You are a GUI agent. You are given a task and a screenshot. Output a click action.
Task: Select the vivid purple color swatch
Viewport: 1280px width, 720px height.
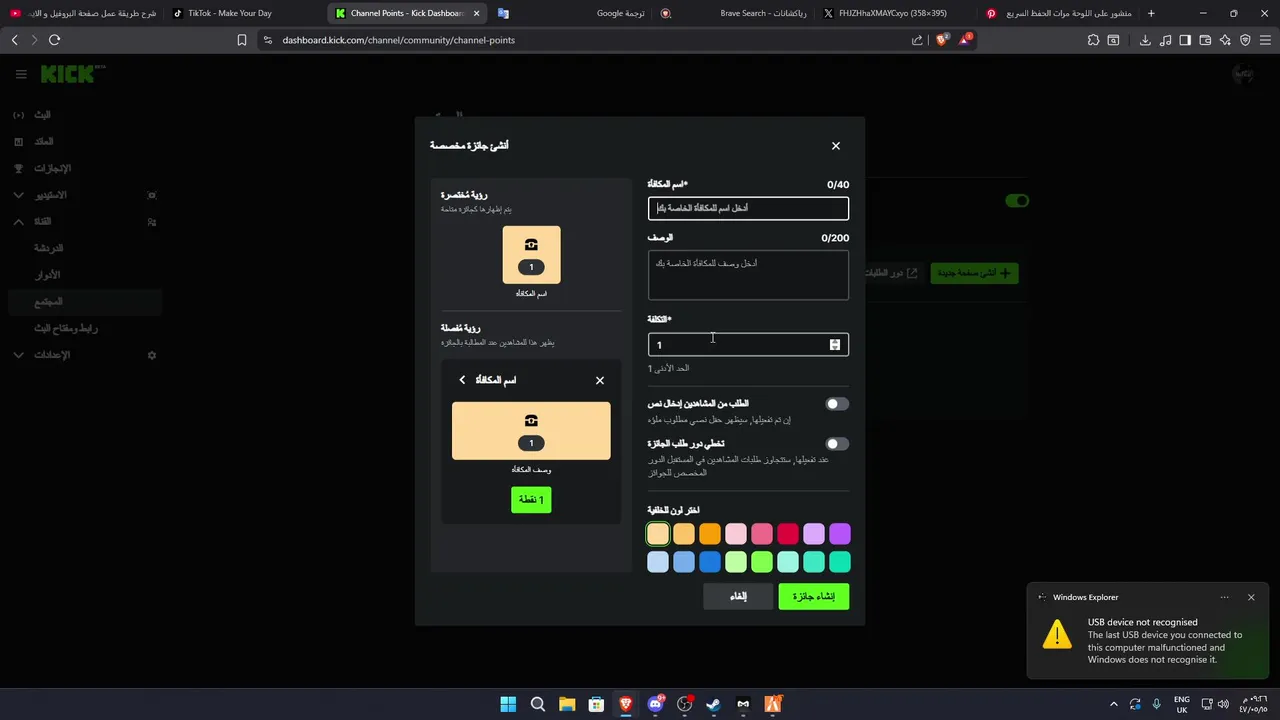click(840, 534)
